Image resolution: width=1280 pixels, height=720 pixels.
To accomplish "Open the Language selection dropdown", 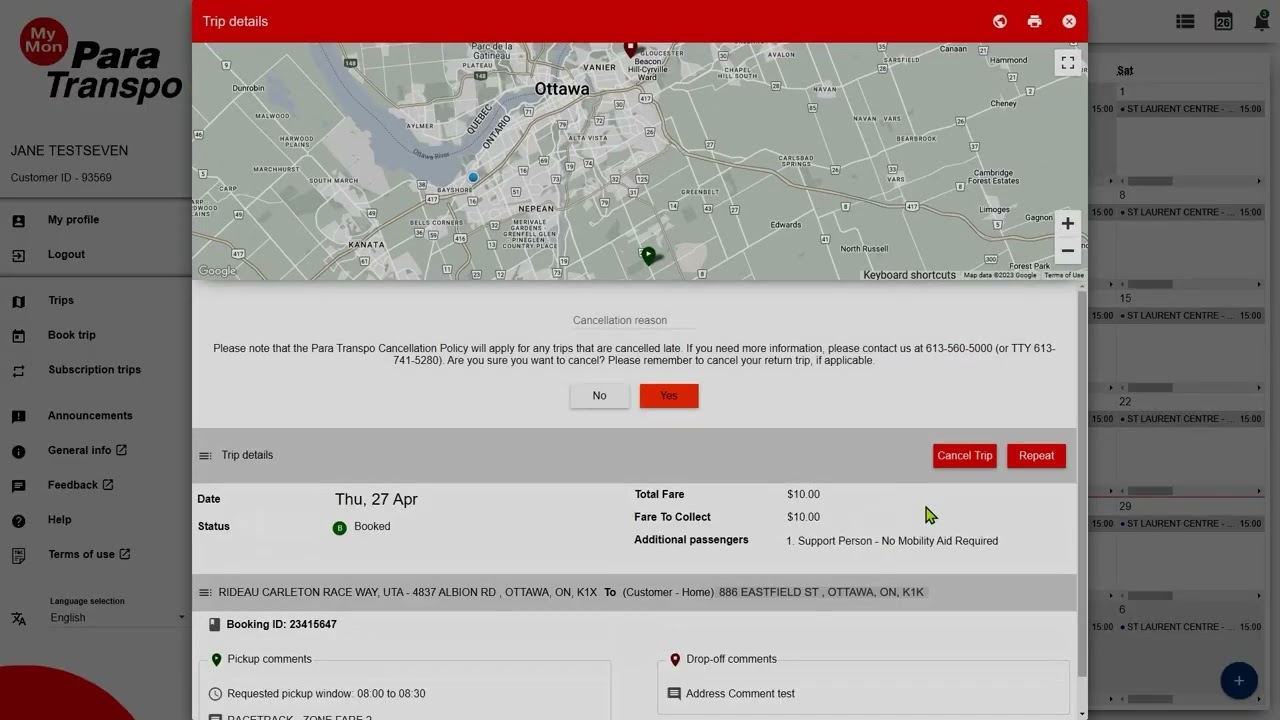I will pyautogui.click(x=118, y=618).
